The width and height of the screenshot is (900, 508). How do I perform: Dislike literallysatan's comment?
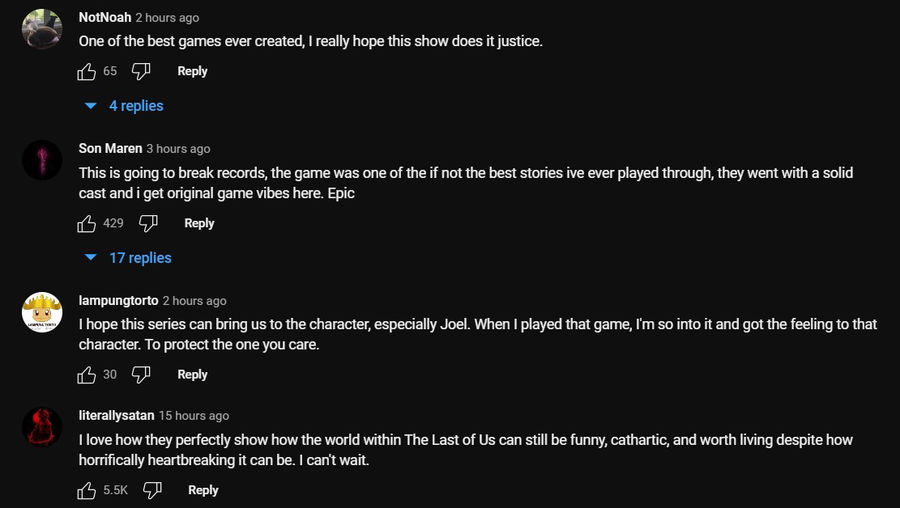(x=152, y=490)
